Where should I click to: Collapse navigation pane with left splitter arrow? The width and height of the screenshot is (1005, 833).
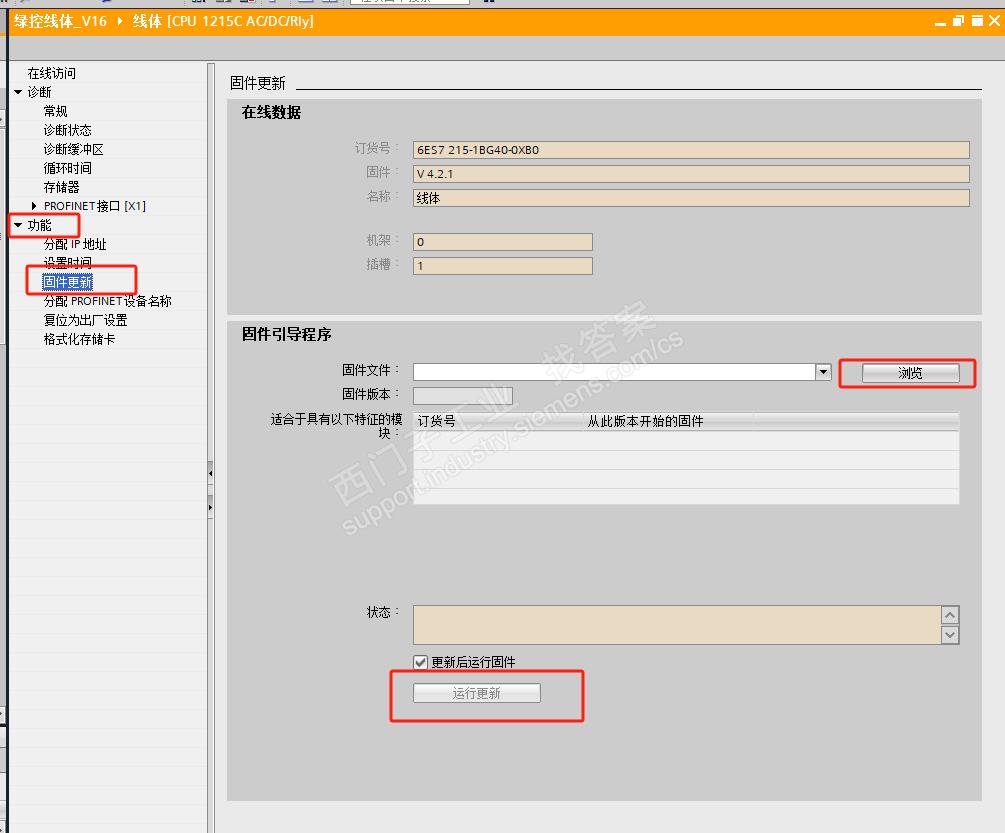(210, 474)
